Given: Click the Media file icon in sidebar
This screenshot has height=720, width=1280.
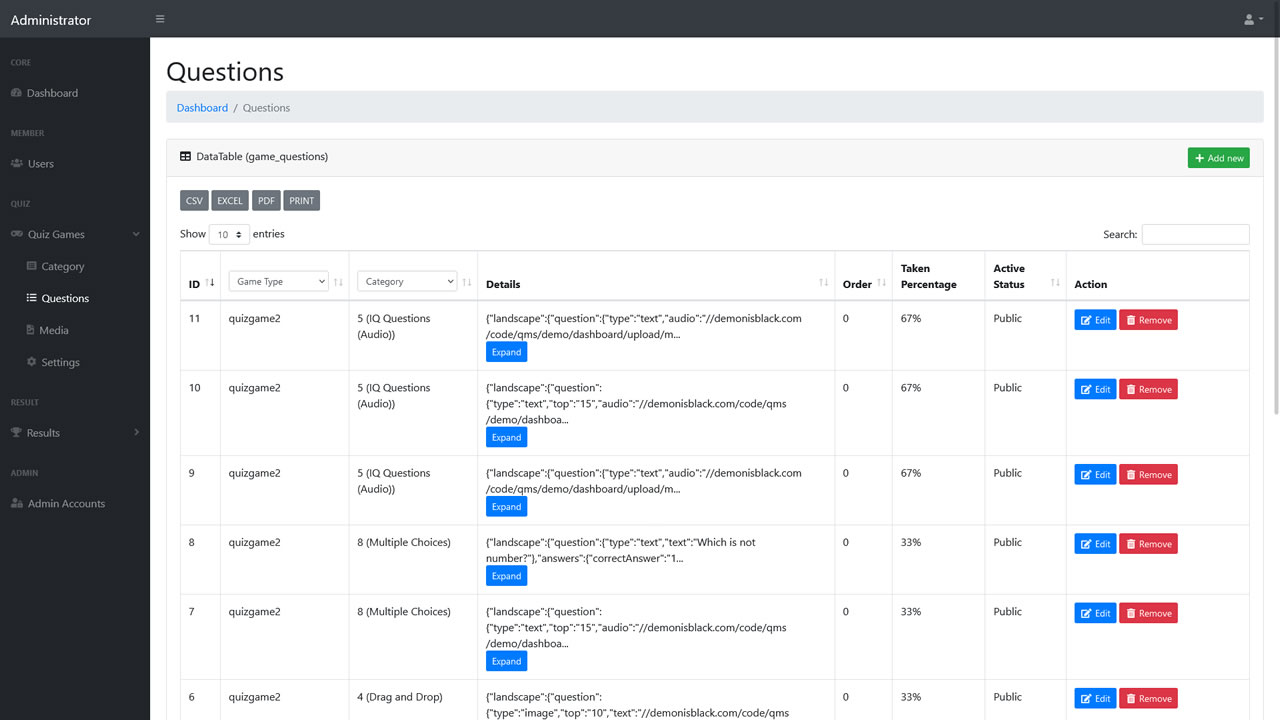Looking at the screenshot, I should (31, 330).
